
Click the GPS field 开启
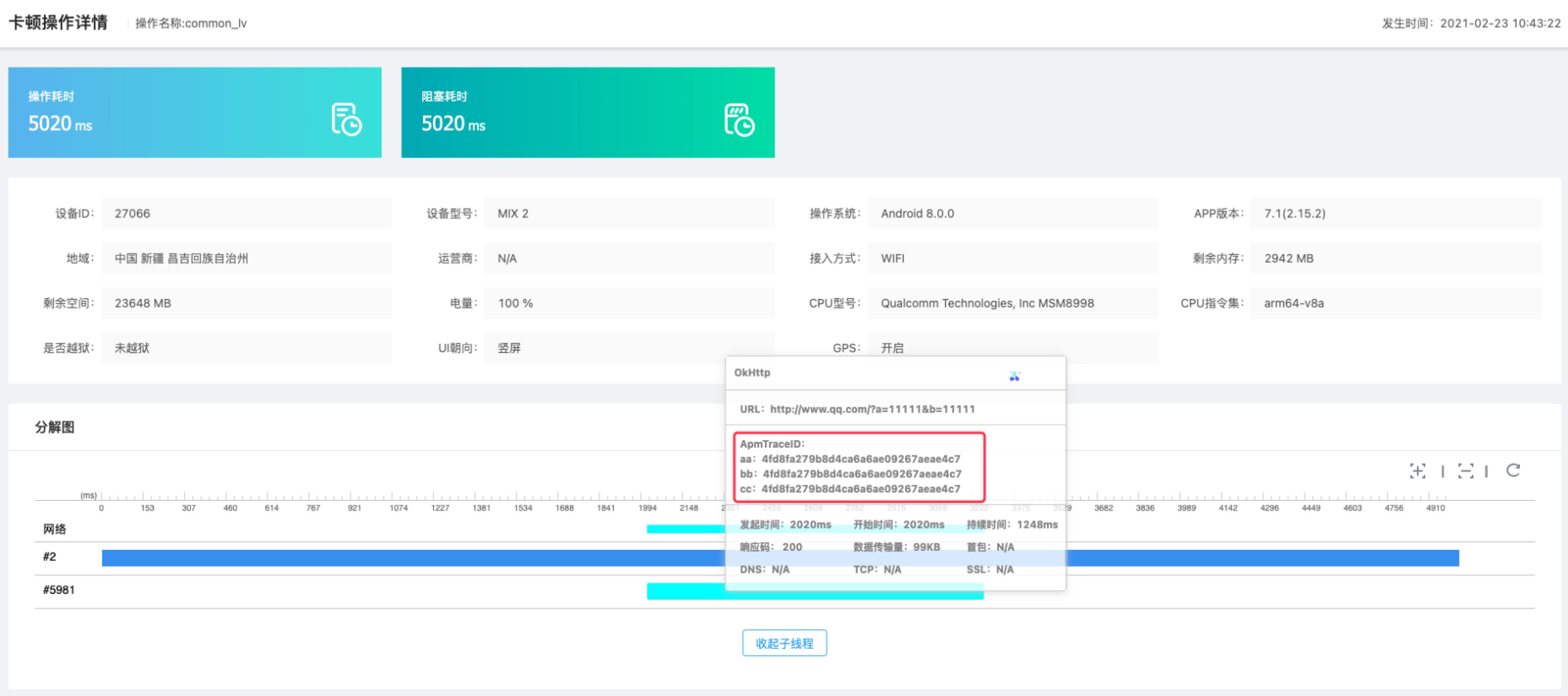(x=1013, y=348)
